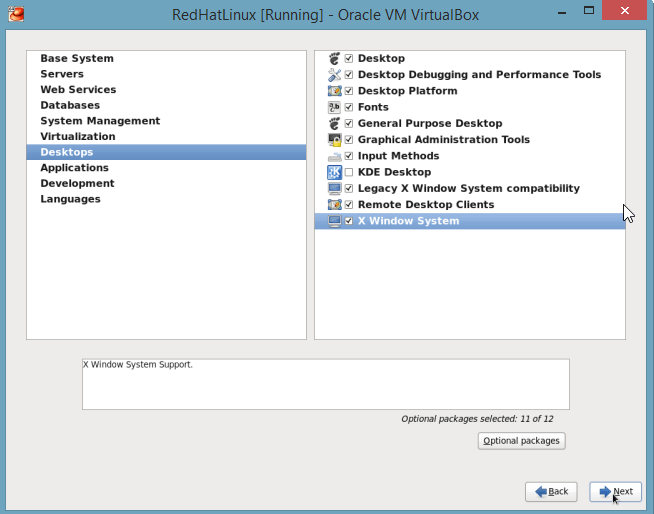Select the Web Services category

(x=166, y=90)
